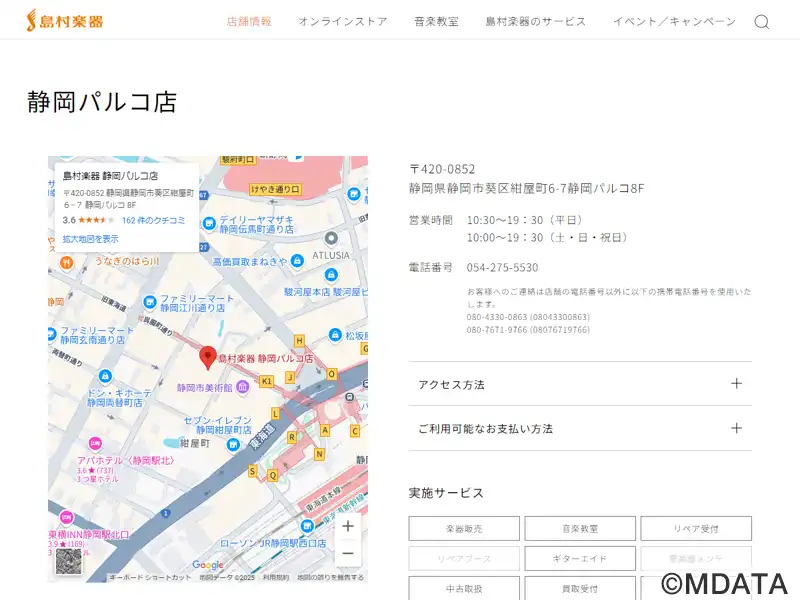Click FamilyMart 玄南通り店 marker
This screenshot has width=800, height=600.
[x=52, y=335]
